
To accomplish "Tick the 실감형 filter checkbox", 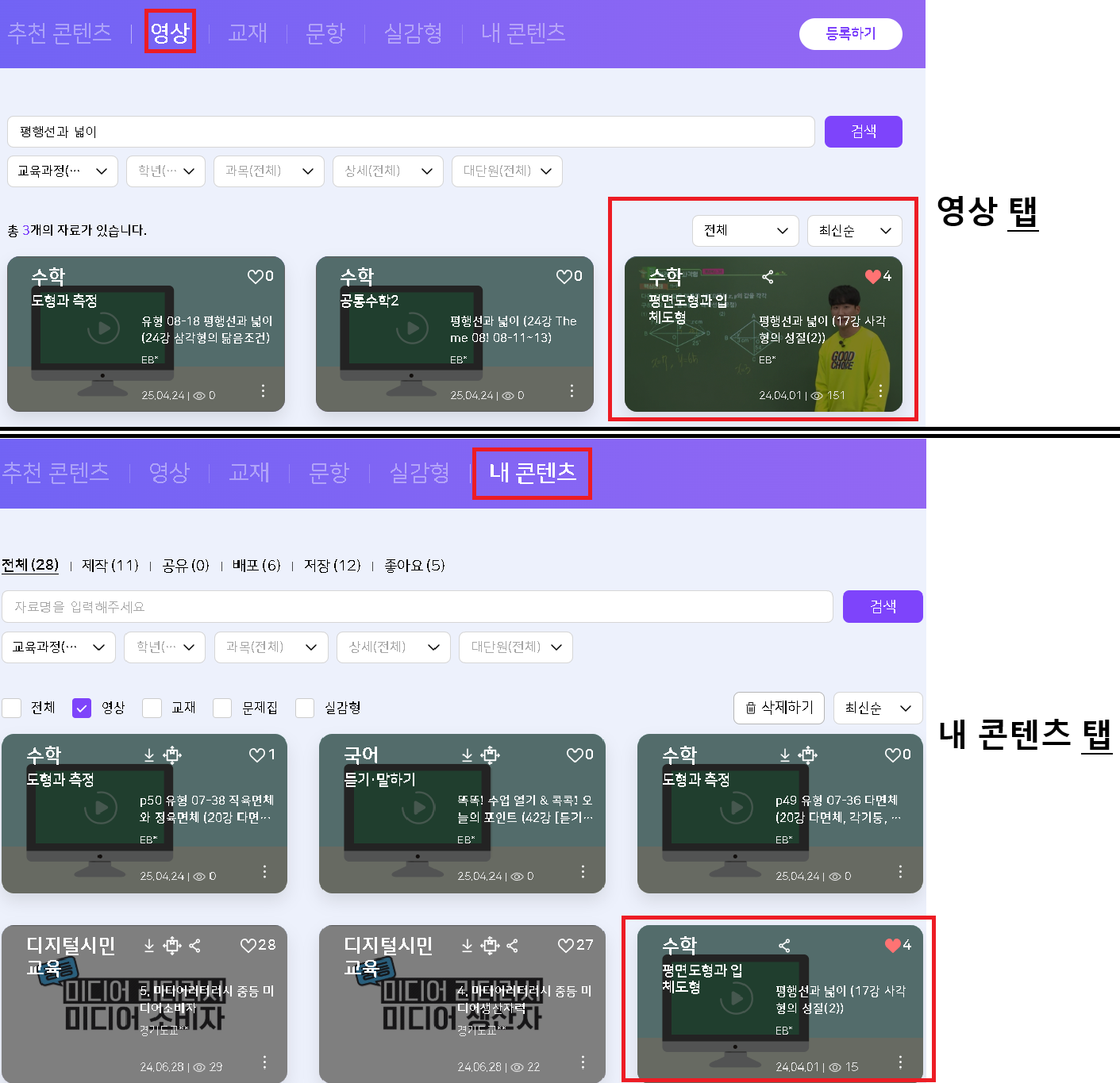I will click(305, 708).
